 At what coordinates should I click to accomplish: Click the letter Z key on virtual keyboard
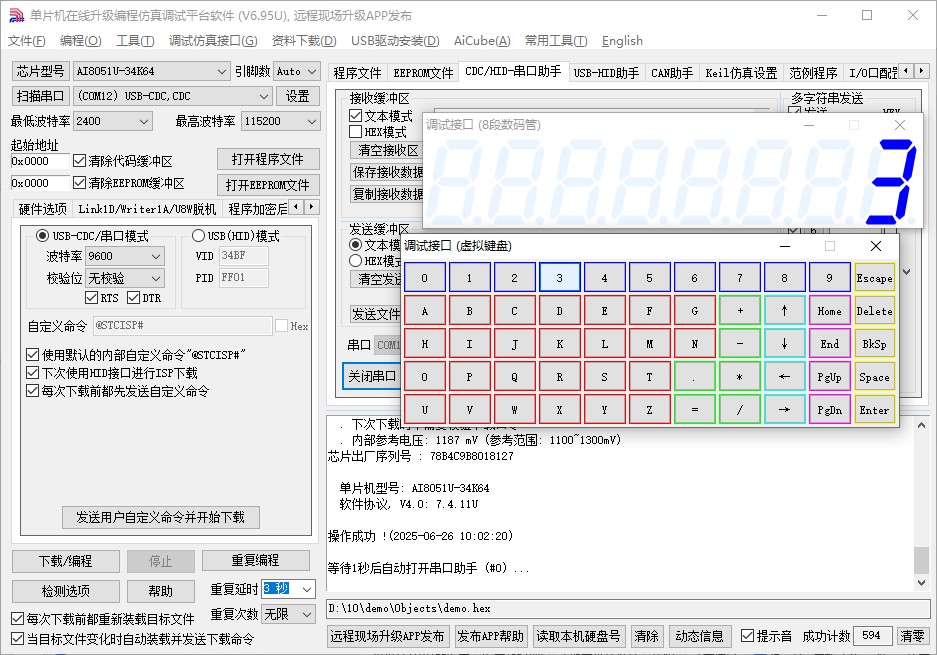tap(650, 409)
